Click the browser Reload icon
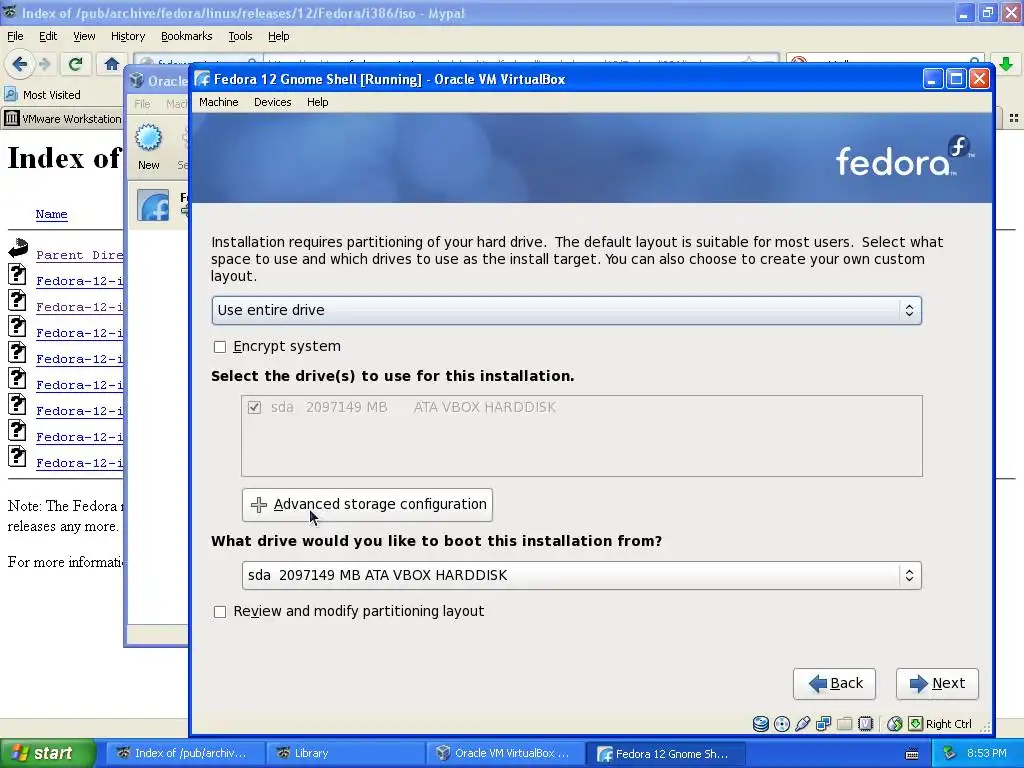This screenshot has width=1024, height=768. (75, 63)
